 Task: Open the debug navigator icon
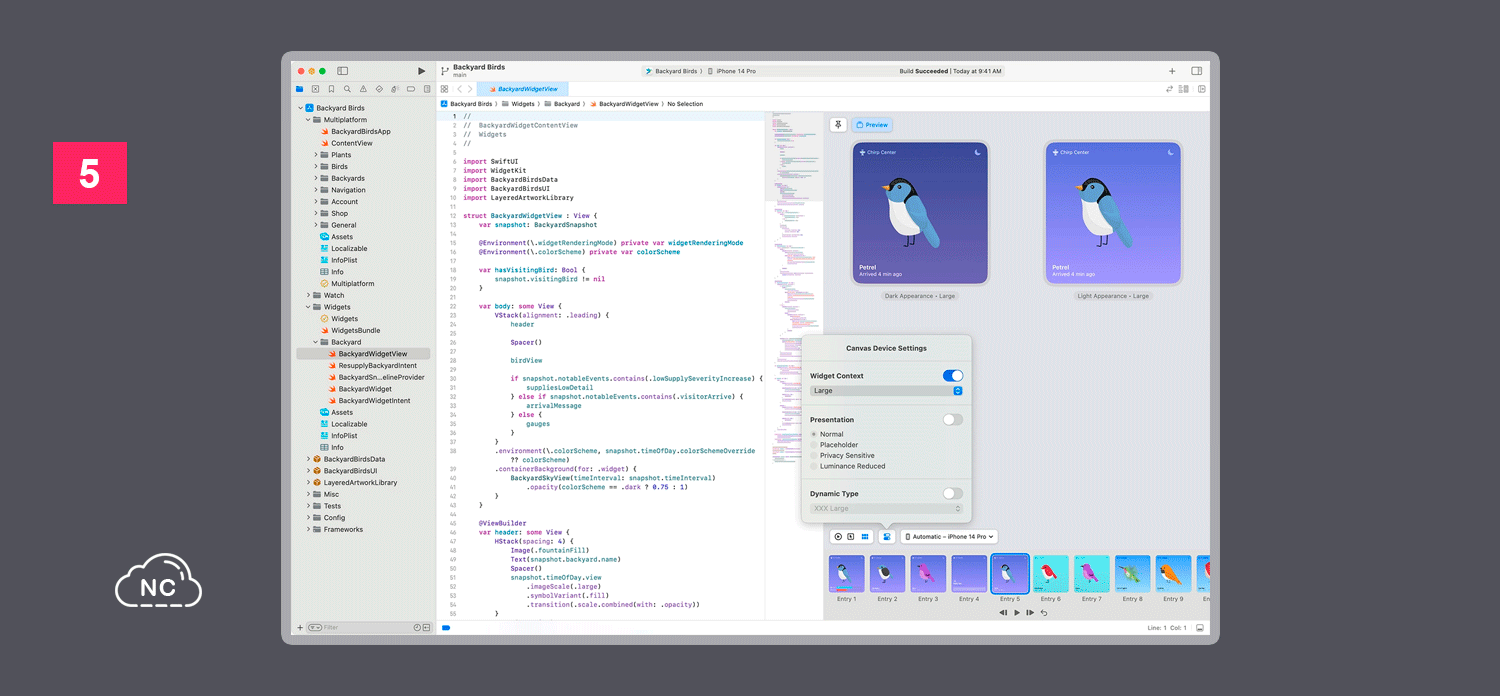(x=395, y=89)
